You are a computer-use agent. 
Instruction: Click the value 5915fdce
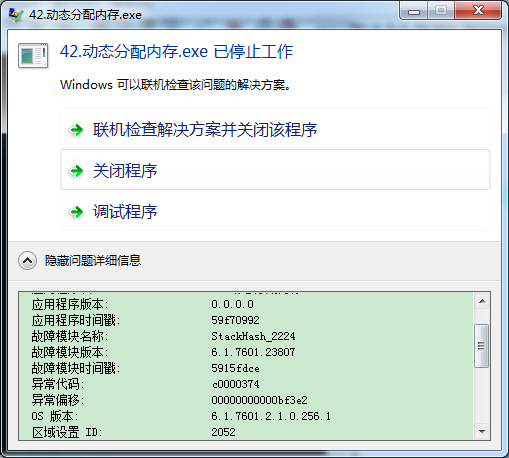[x=235, y=368]
